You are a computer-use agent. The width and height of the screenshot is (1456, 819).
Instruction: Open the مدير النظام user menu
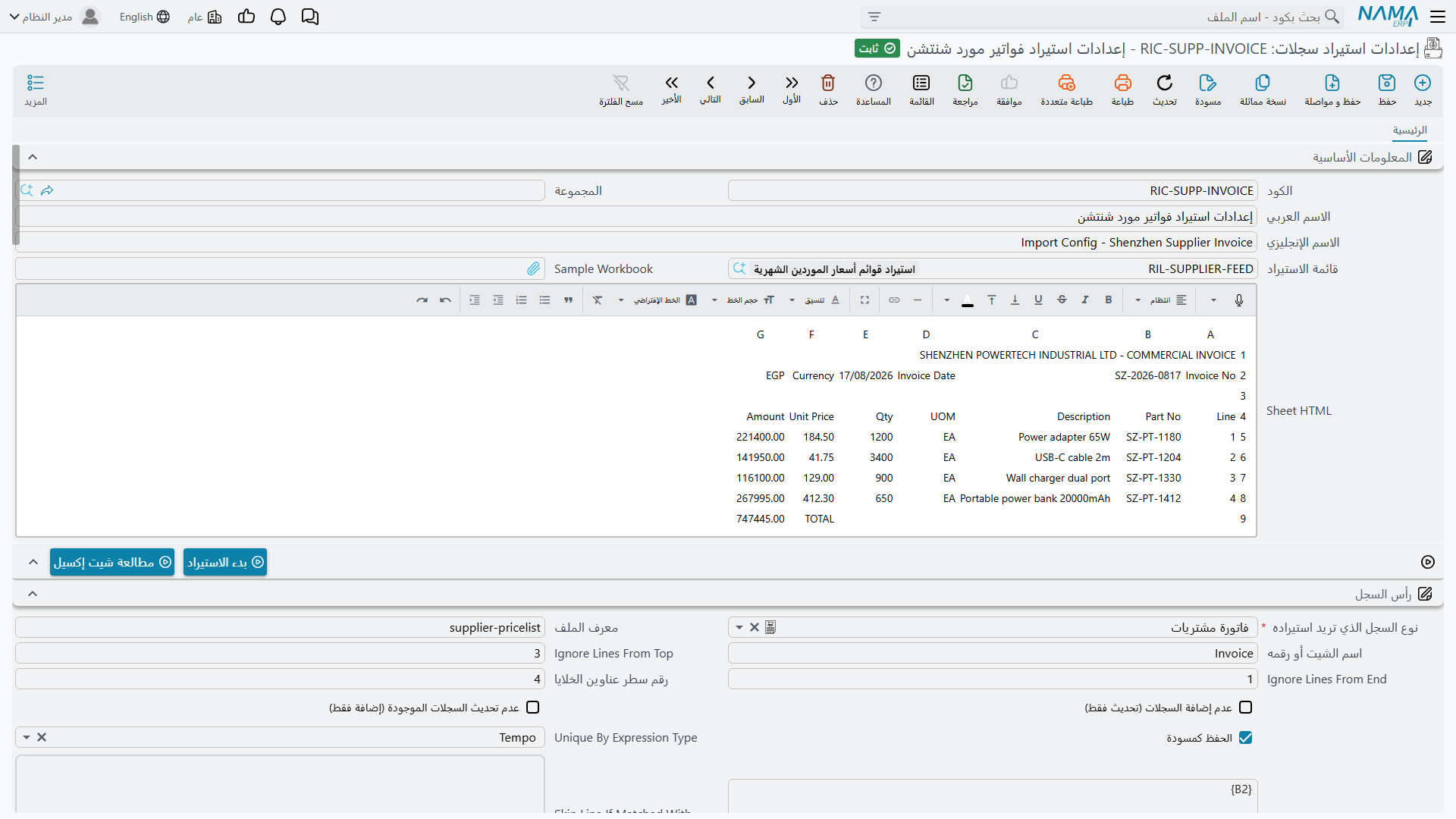[55, 17]
